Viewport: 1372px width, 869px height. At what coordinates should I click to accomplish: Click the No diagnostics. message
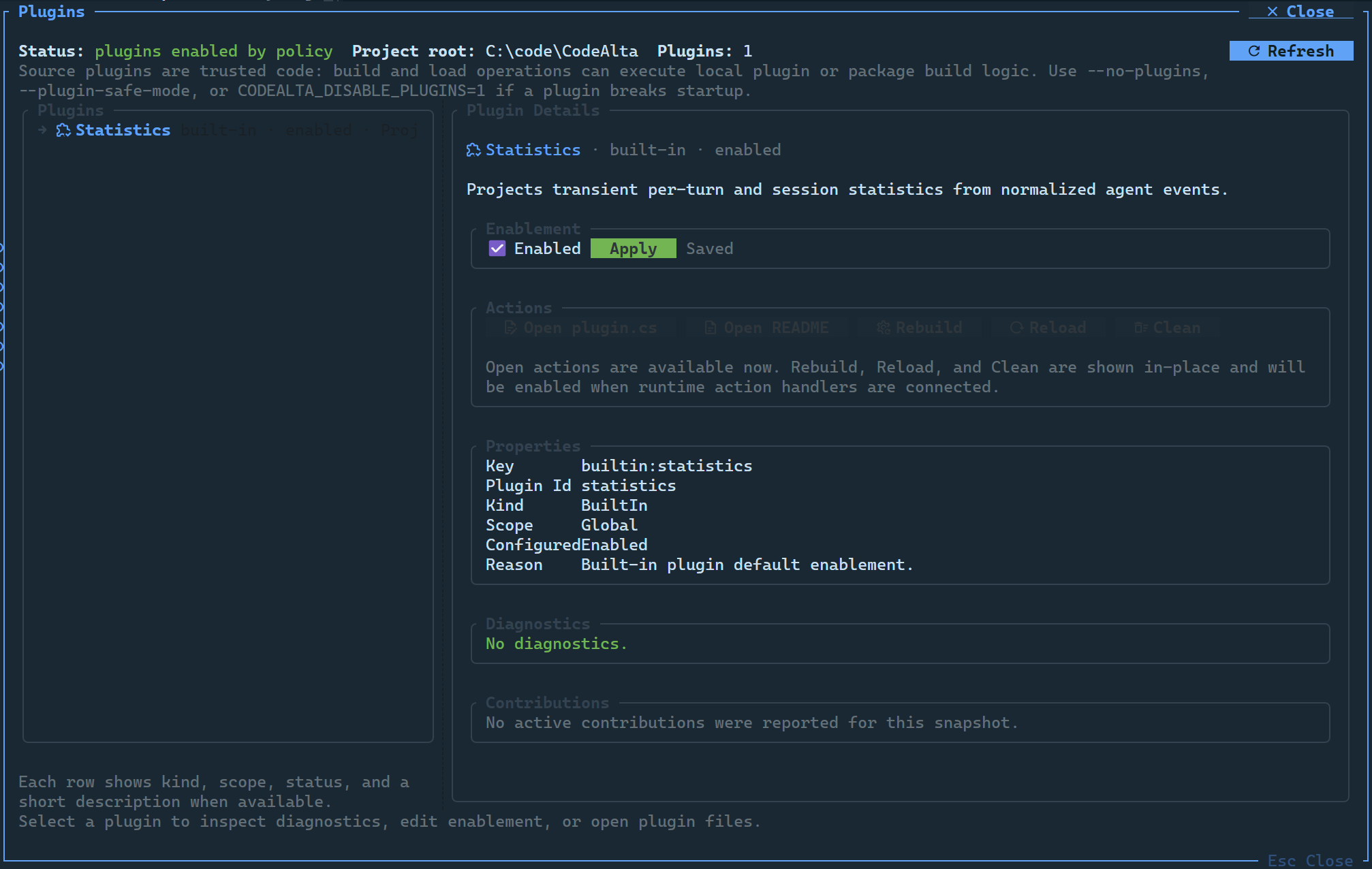[556, 644]
